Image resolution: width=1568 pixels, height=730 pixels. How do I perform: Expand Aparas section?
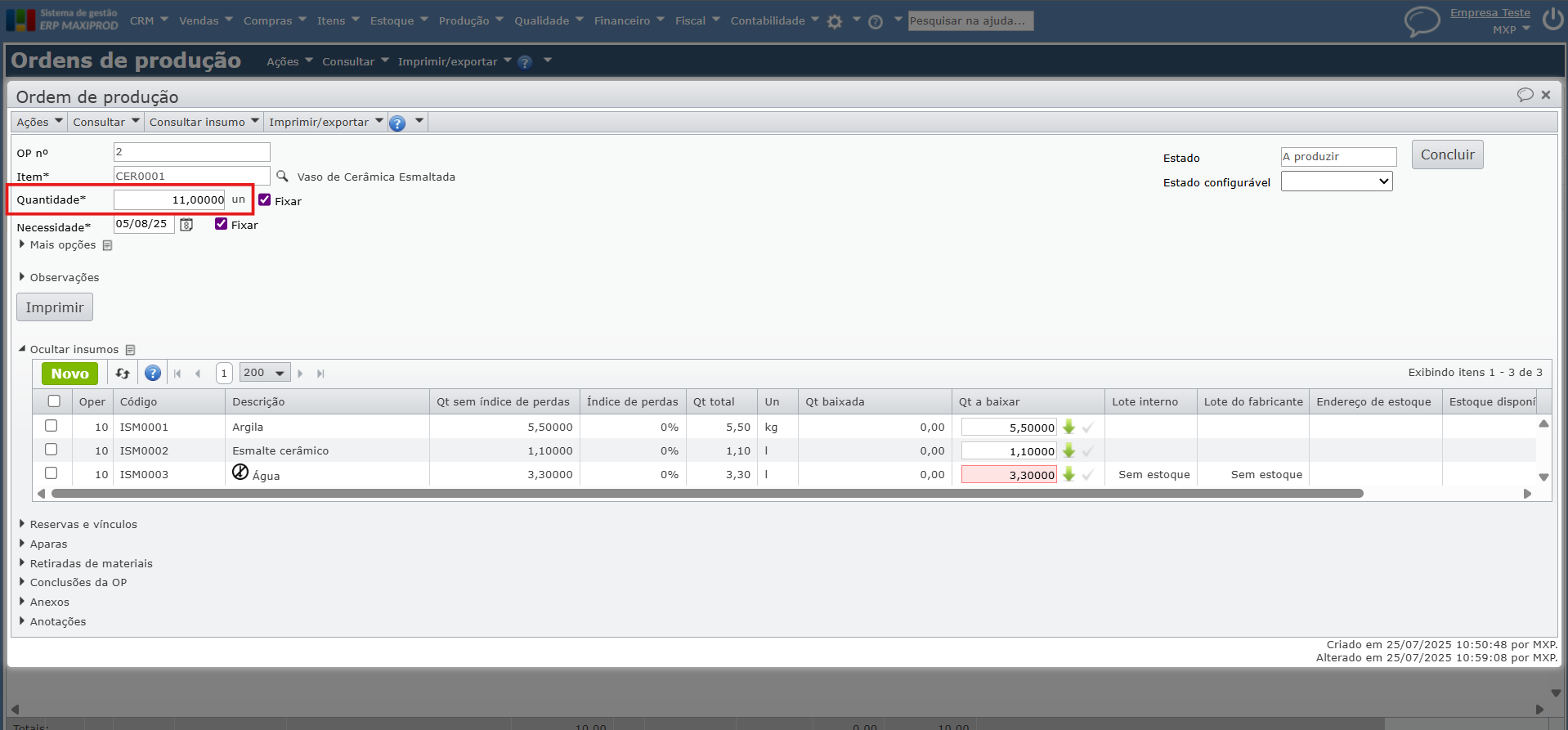[x=43, y=544]
